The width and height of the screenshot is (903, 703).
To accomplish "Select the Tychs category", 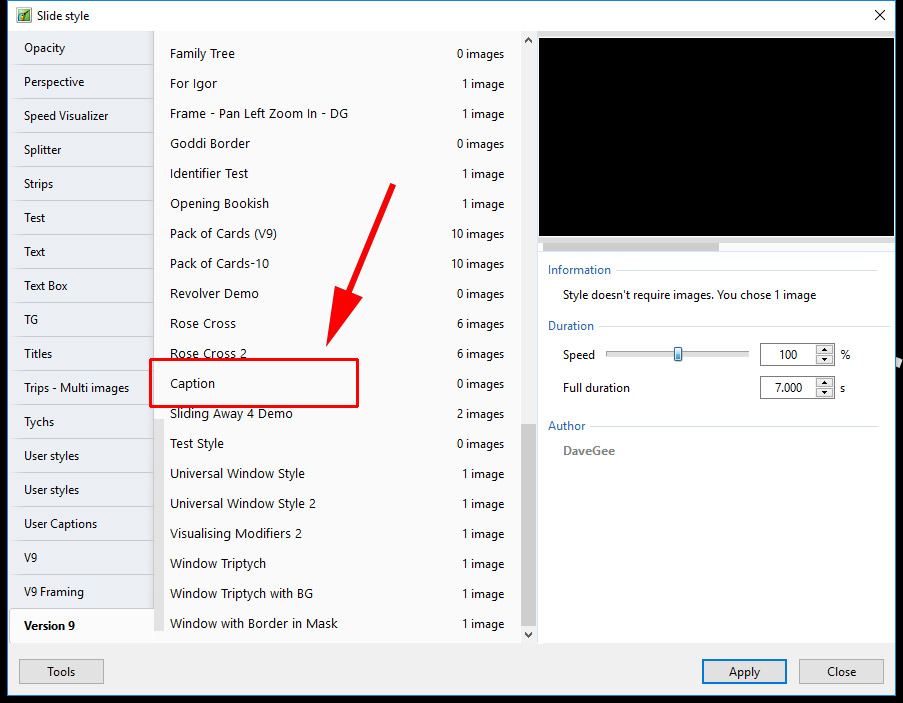I will coord(81,421).
